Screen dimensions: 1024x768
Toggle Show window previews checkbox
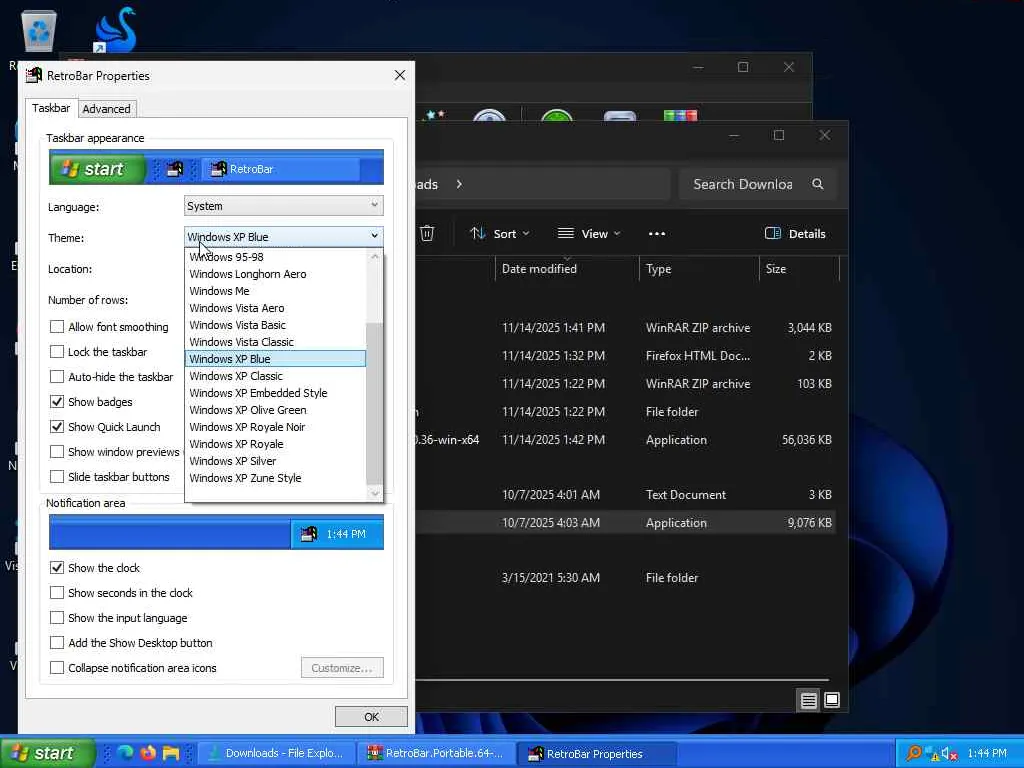57,452
